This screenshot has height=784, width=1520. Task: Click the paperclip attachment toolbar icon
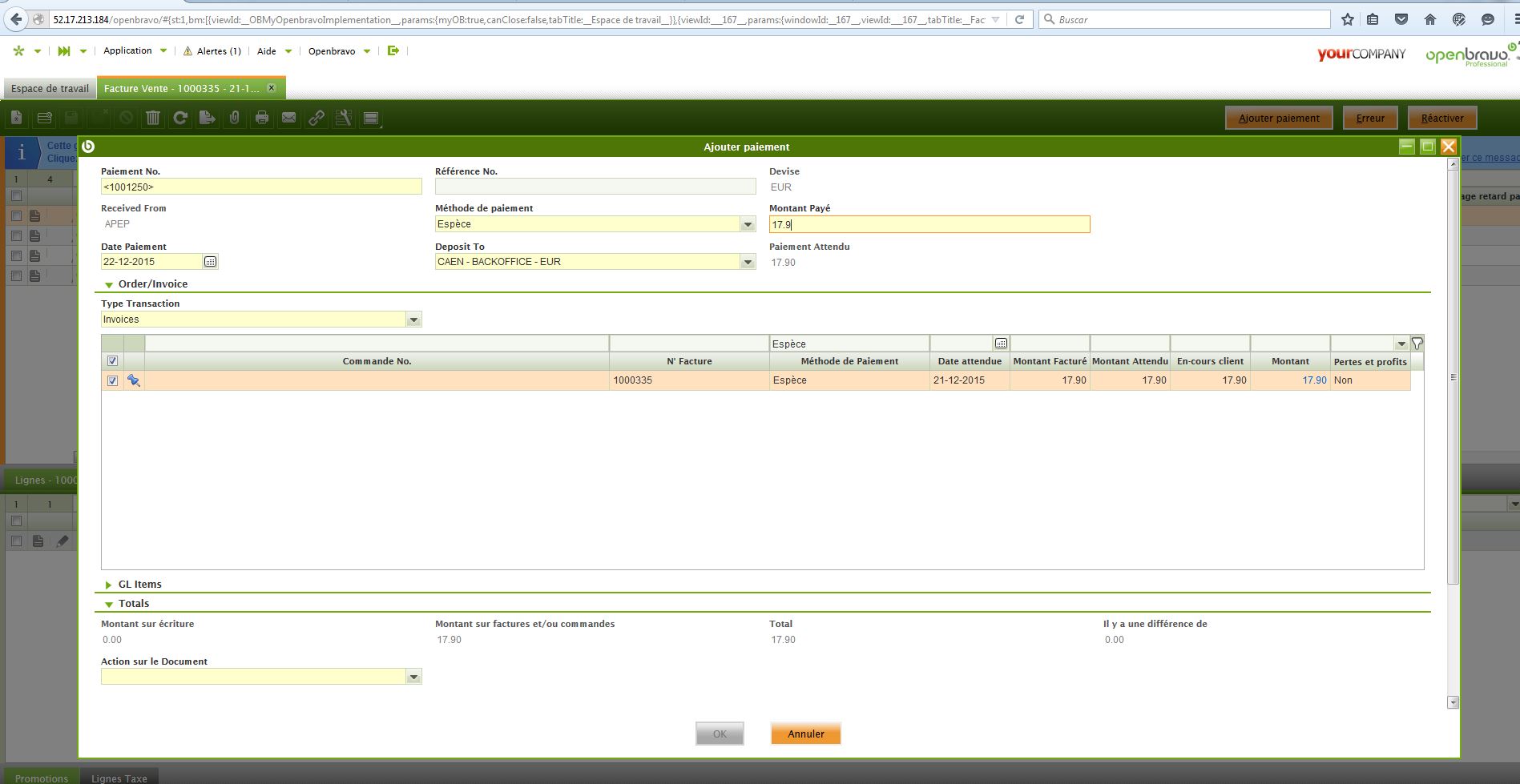(234, 119)
